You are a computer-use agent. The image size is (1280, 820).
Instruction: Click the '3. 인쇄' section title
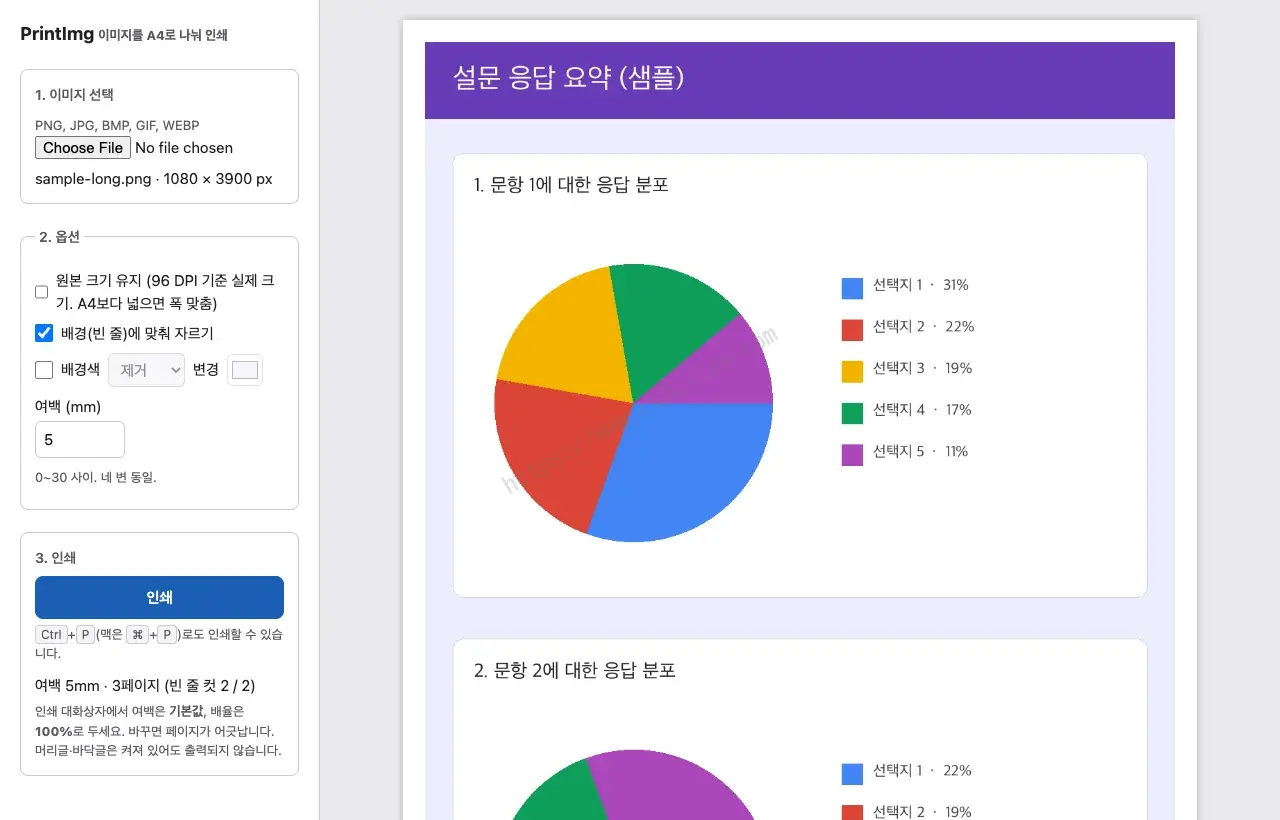pyautogui.click(x=56, y=558)
